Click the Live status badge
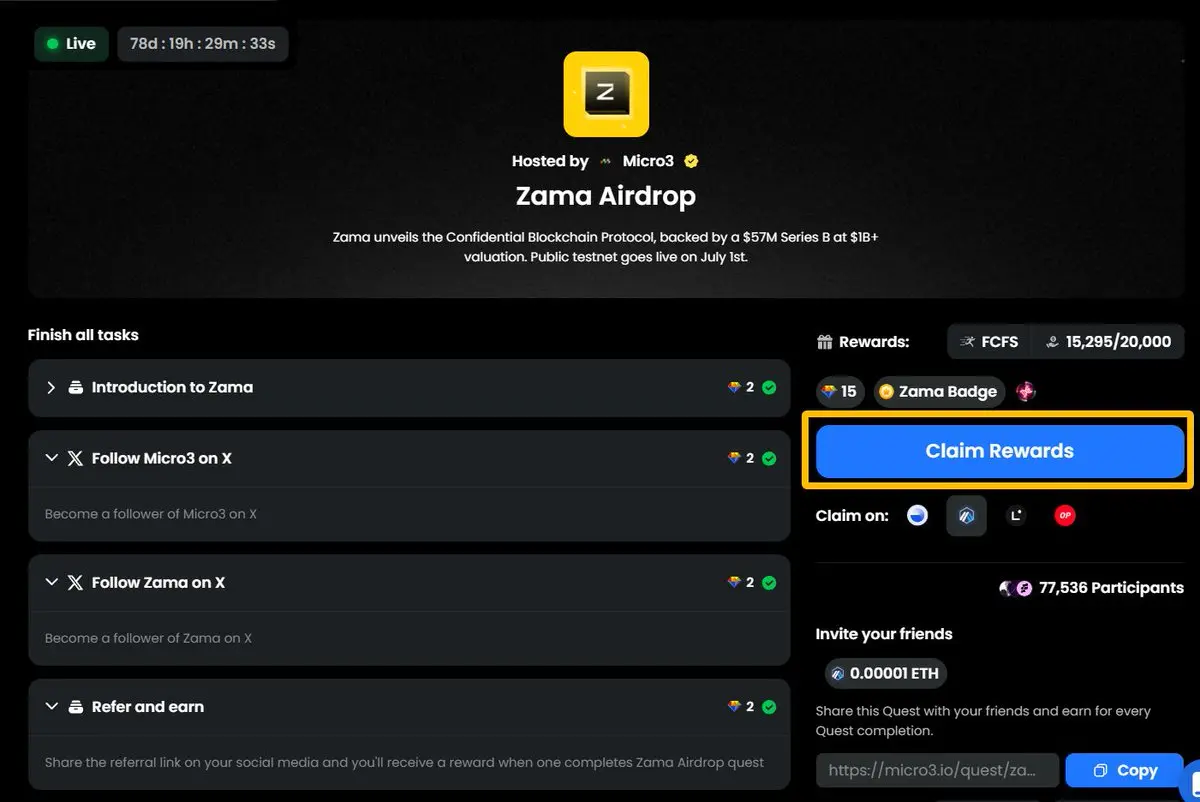1200x802 pixels. (x=71, y=44)
